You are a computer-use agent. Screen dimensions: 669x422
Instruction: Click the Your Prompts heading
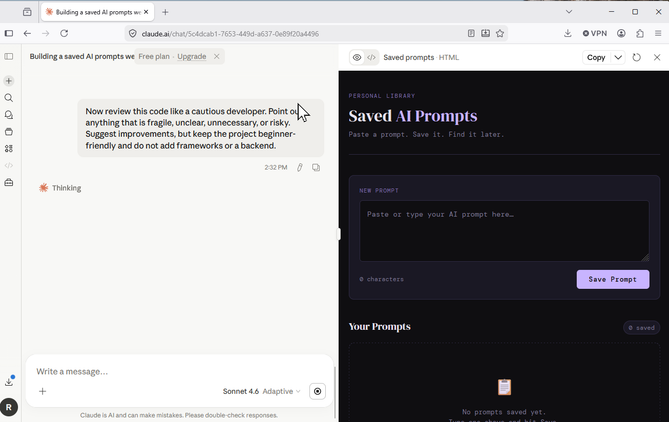pos(379,326)
